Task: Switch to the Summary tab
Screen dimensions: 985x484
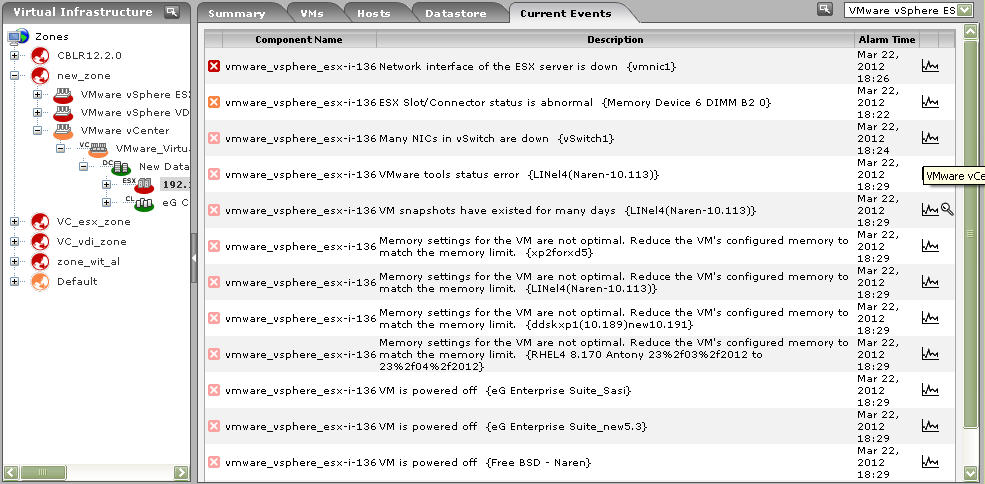Action: tap(237, 13)
